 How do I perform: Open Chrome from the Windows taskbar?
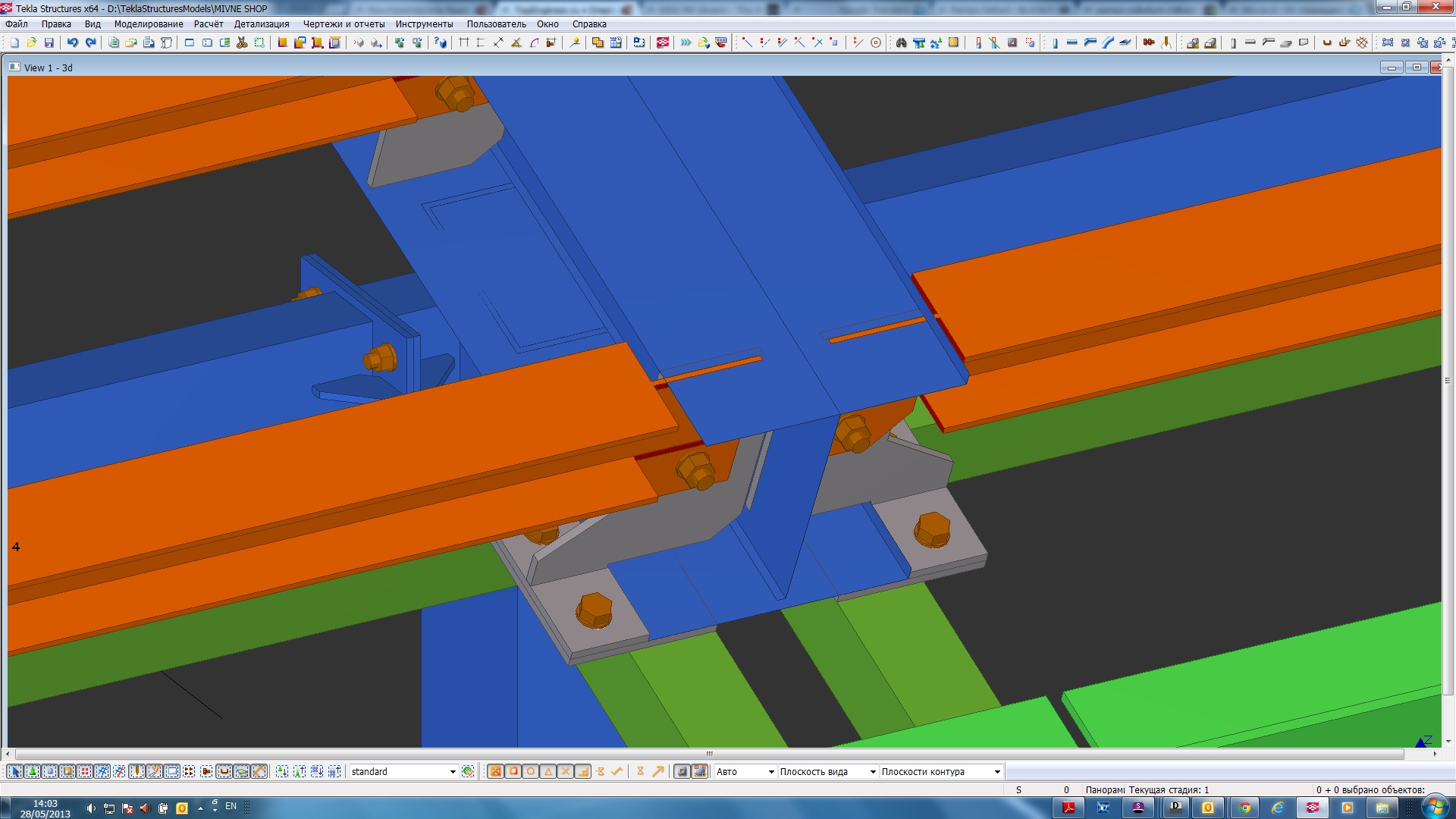coord(1244,808)
